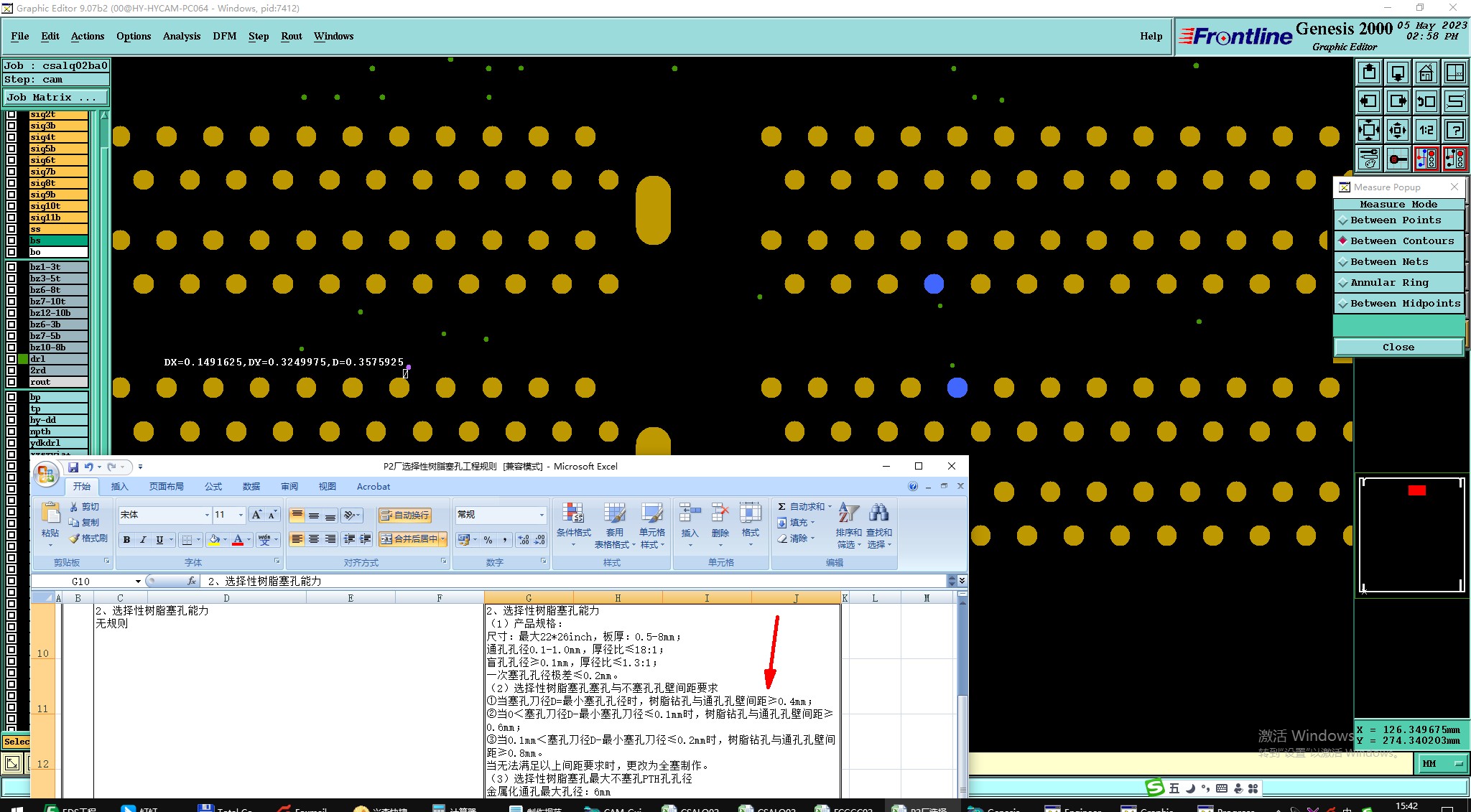
Task: Click the wrench and palette settings icon
Action: click(x=1369, y=159)
